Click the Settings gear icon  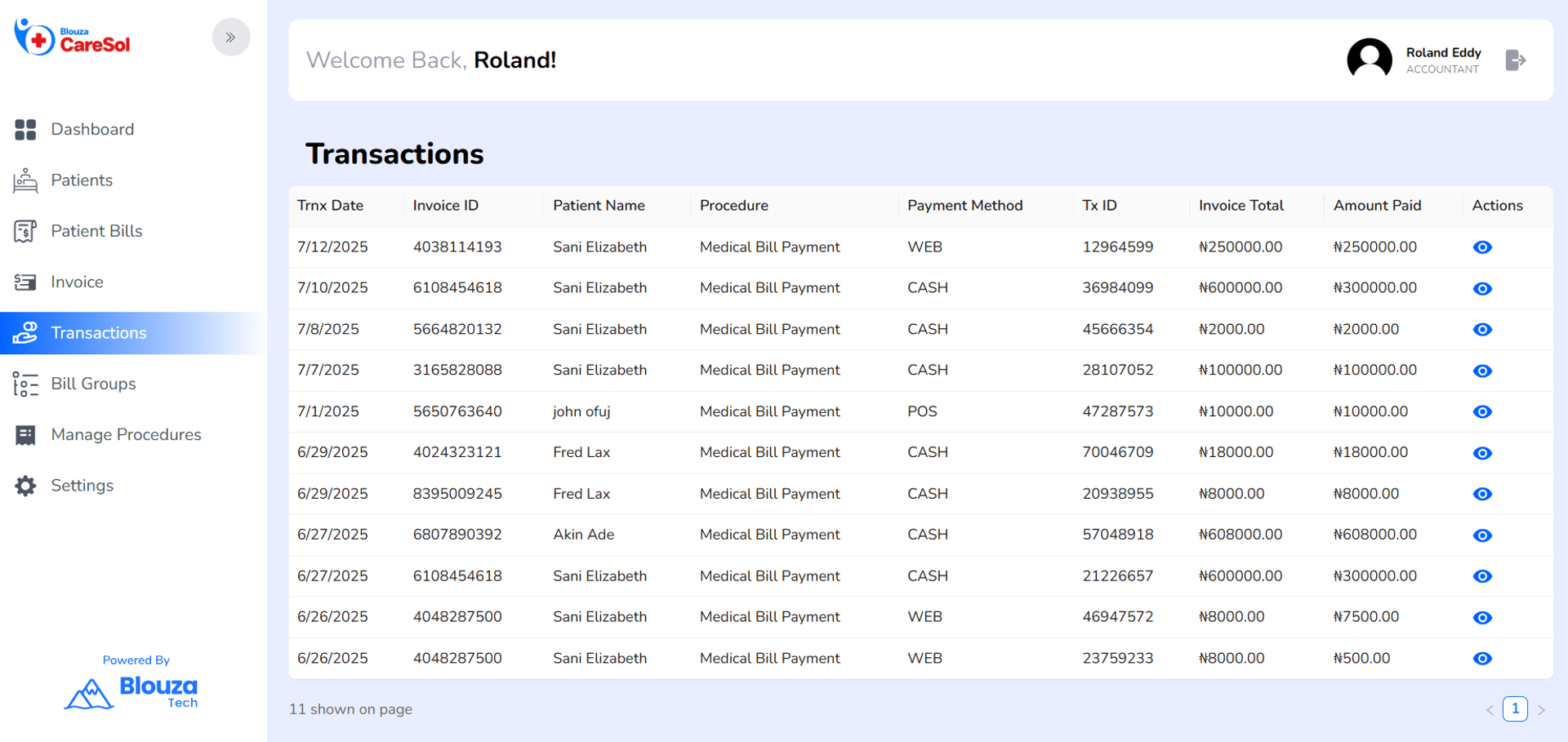point(25,486)
